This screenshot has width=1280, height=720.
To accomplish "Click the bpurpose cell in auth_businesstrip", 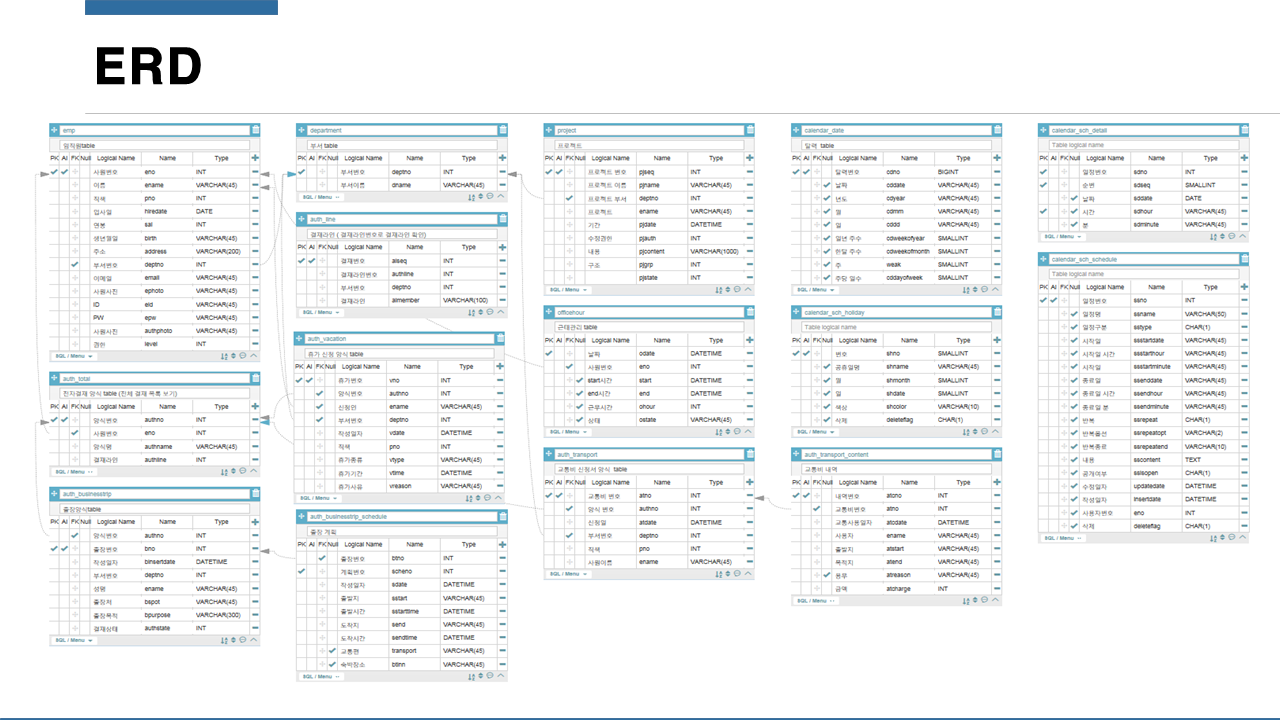I will pos(167,614).
